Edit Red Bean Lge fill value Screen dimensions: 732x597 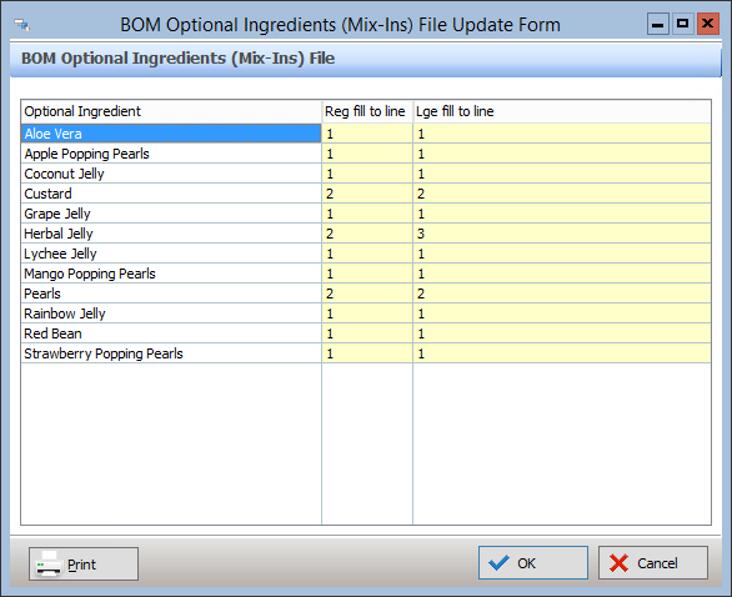point(560,333)
